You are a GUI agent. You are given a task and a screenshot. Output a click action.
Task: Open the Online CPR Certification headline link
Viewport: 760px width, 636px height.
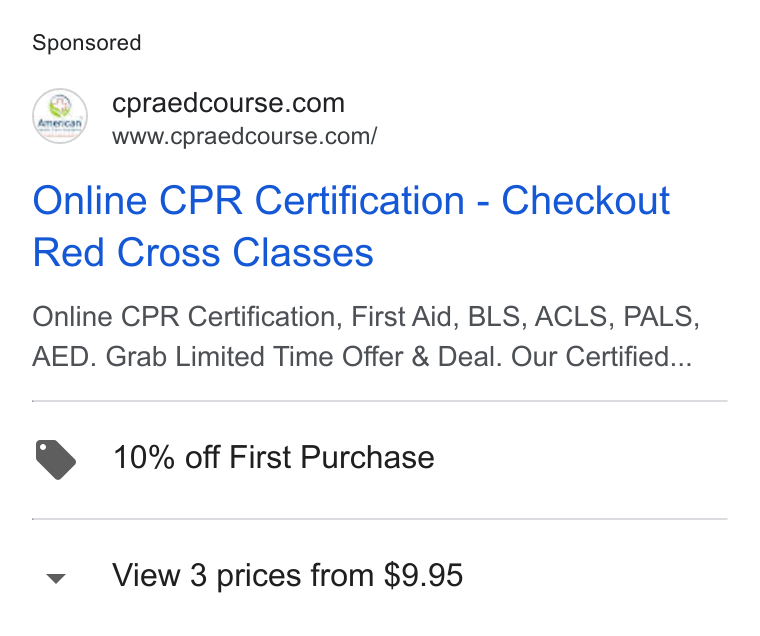tap(351, 226)
